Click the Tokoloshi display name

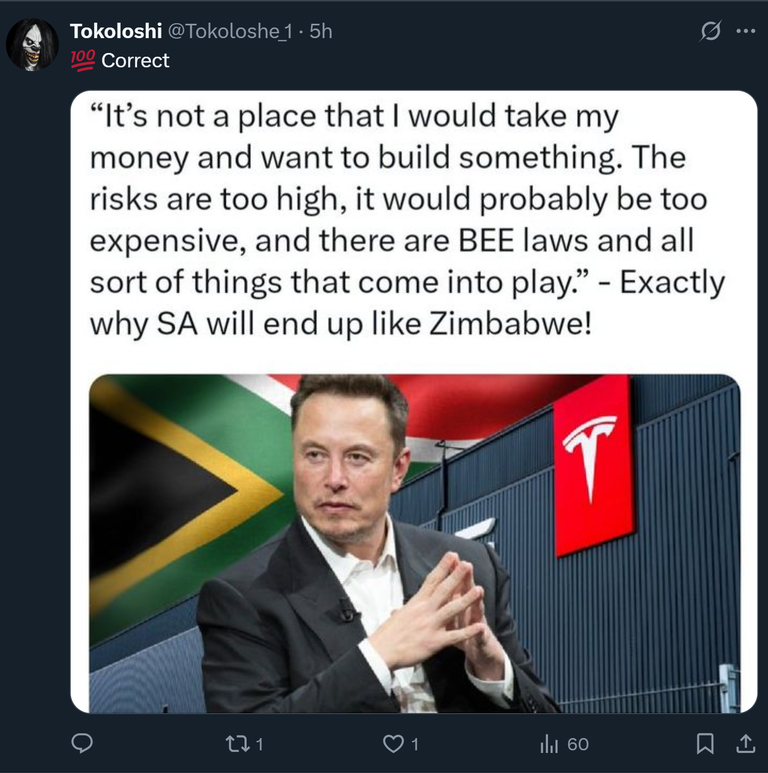point(116,31)
